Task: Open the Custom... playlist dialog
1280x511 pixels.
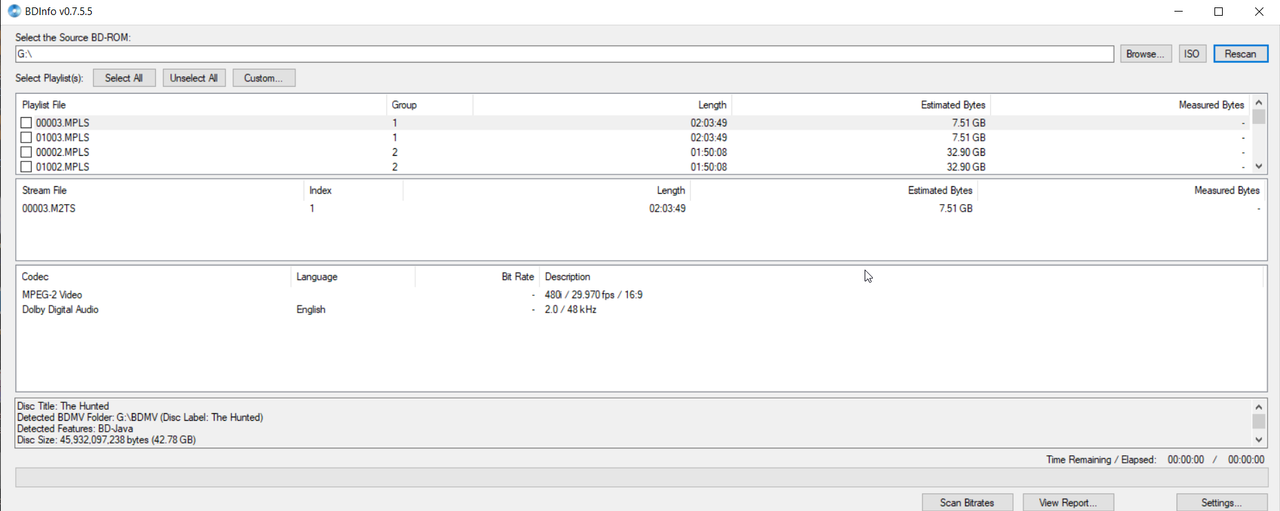Action: point(264,78)
